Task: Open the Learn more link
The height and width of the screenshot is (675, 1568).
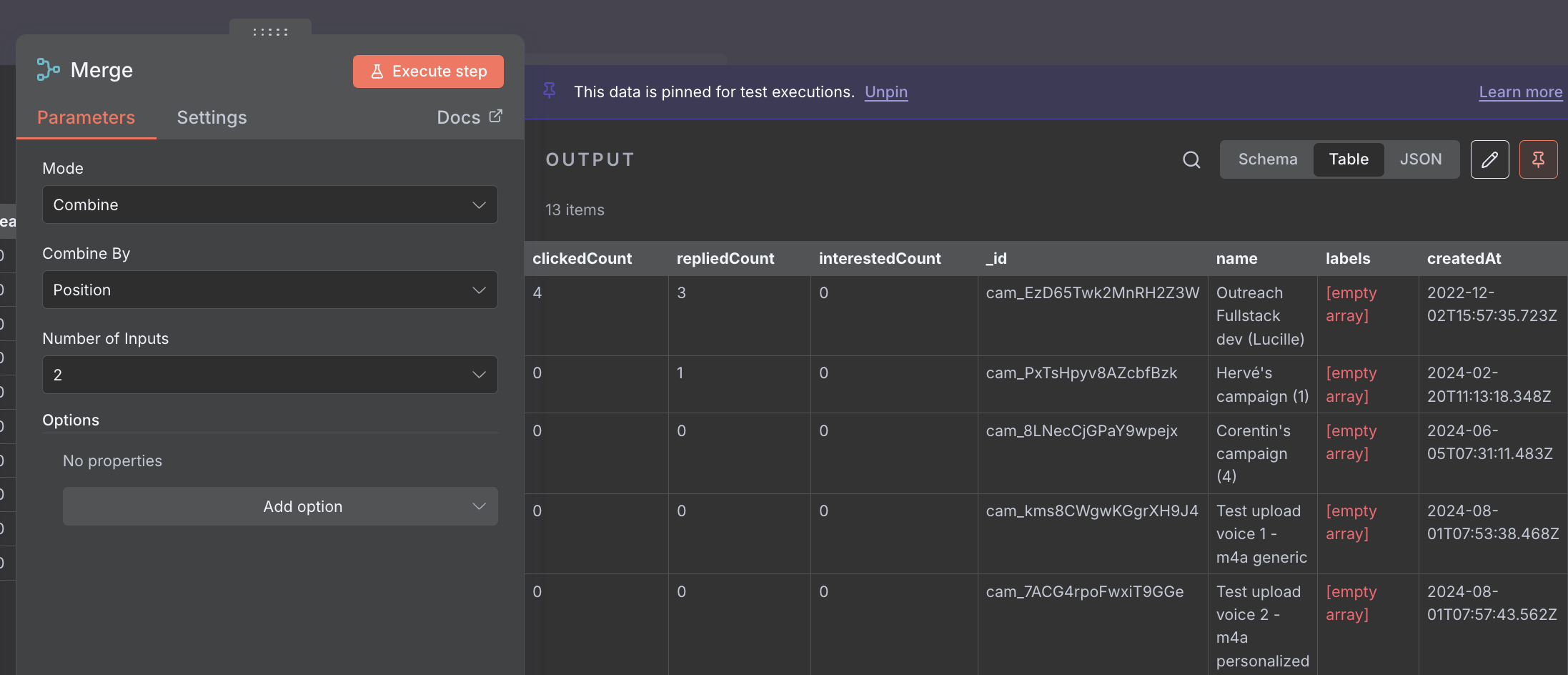Action: [1520, 92]
